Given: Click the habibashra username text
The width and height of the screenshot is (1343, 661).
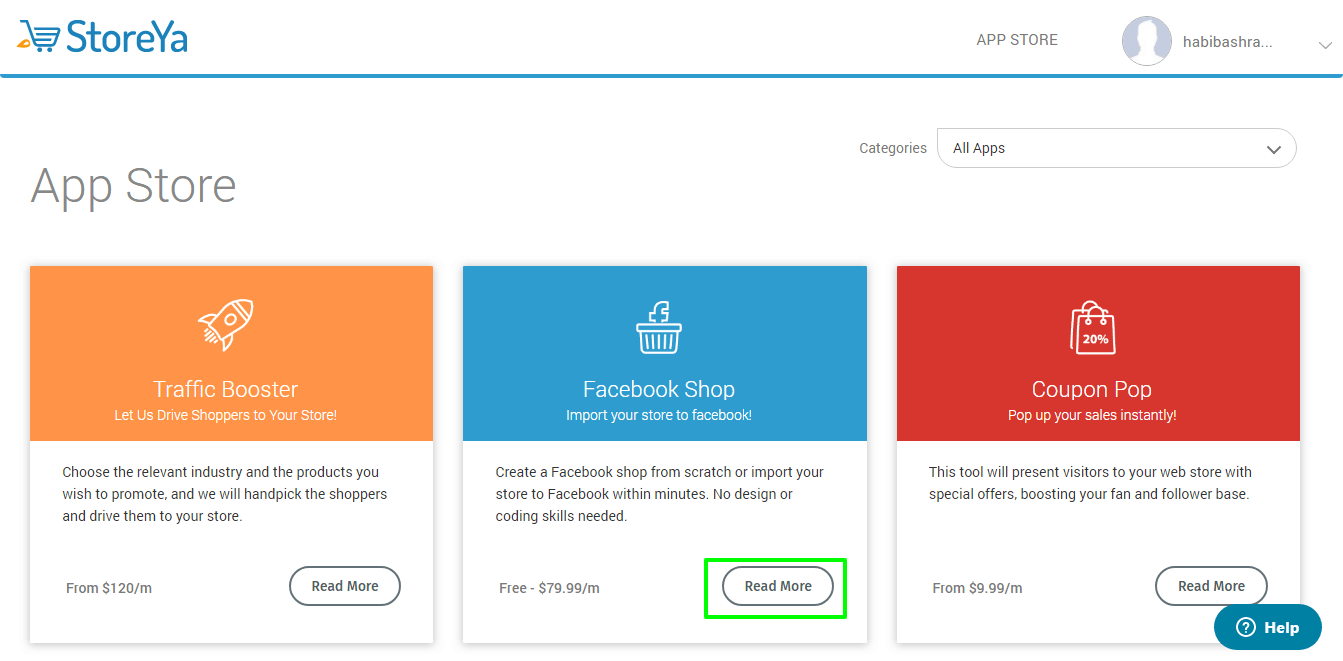Looking at the screenshot, I should 1228,42.
